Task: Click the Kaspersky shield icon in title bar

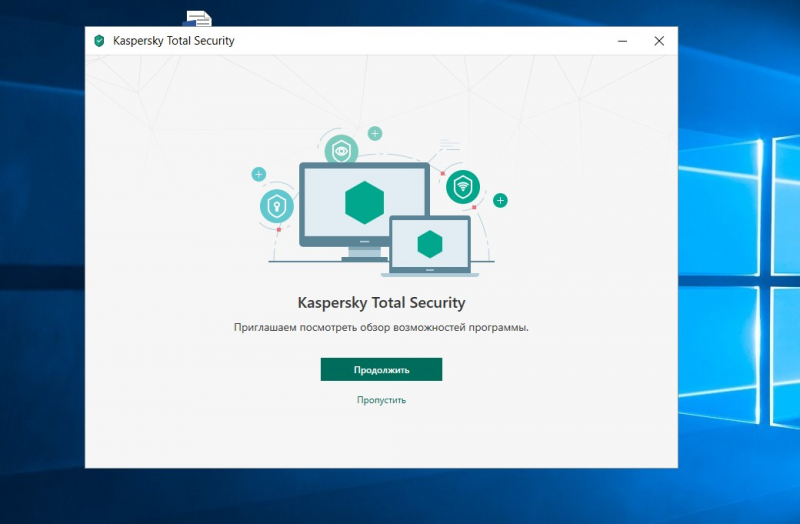Action: click(99, 41)
